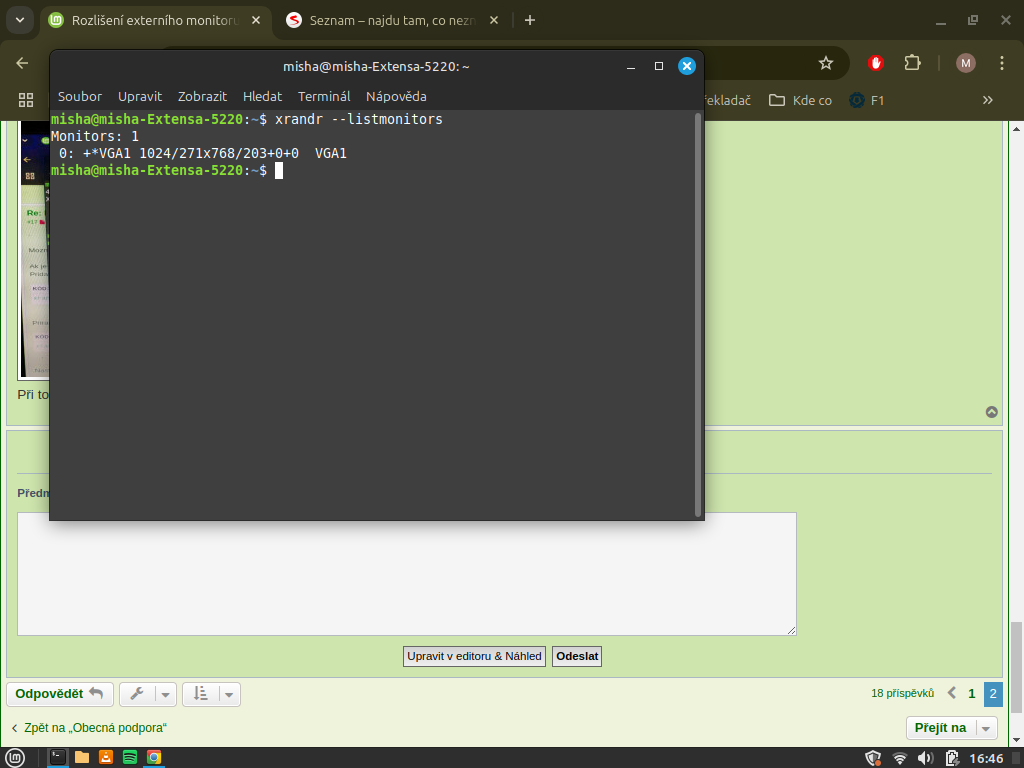The height and width of the screenshot is (768, 1024).
Task: Open the "Přejít na" jump-to dropdown
Action: tap(951, 728)
